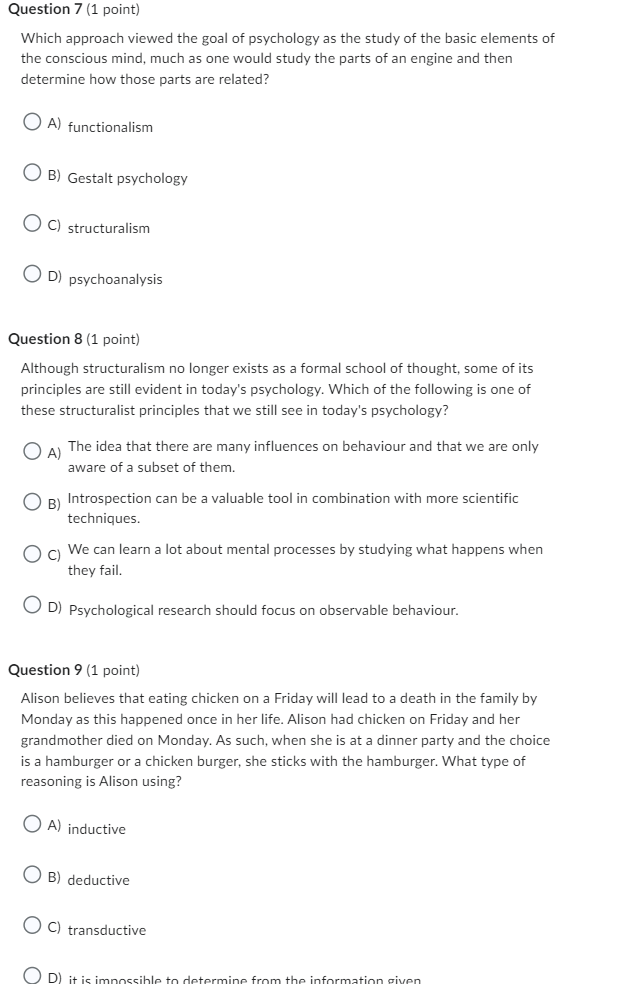The width and height of the screenshot is (642, 984).
Task: Select answer B) Gestalt psychology for Question 7
Action: [30, 172]
